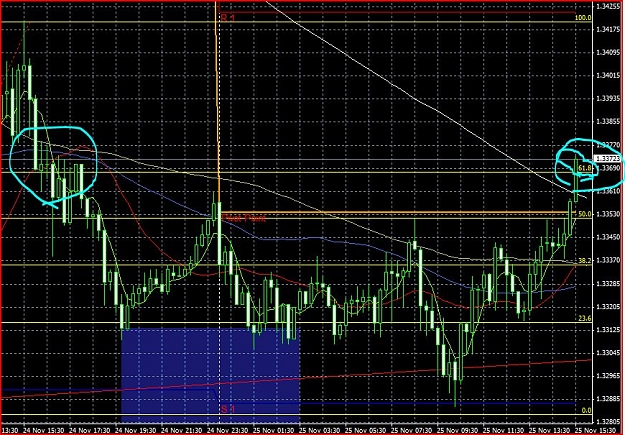Click the 24 Nov 19:30 time label
The height and width of the screenshot is (435, 625).
136,431
